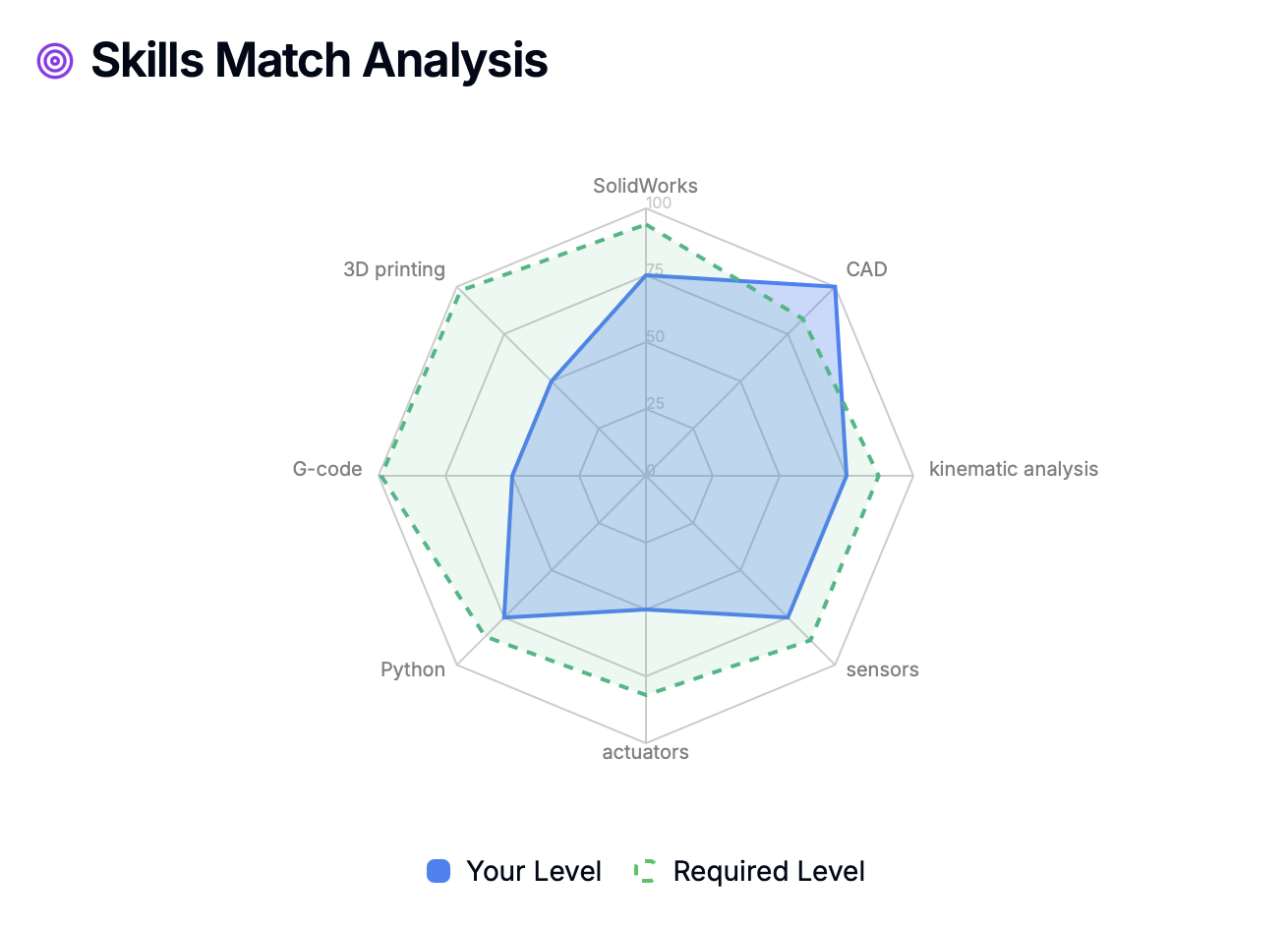1288x928 pixels.
Task: Click the blue Python data point vertex
Action: coord(503,617)
